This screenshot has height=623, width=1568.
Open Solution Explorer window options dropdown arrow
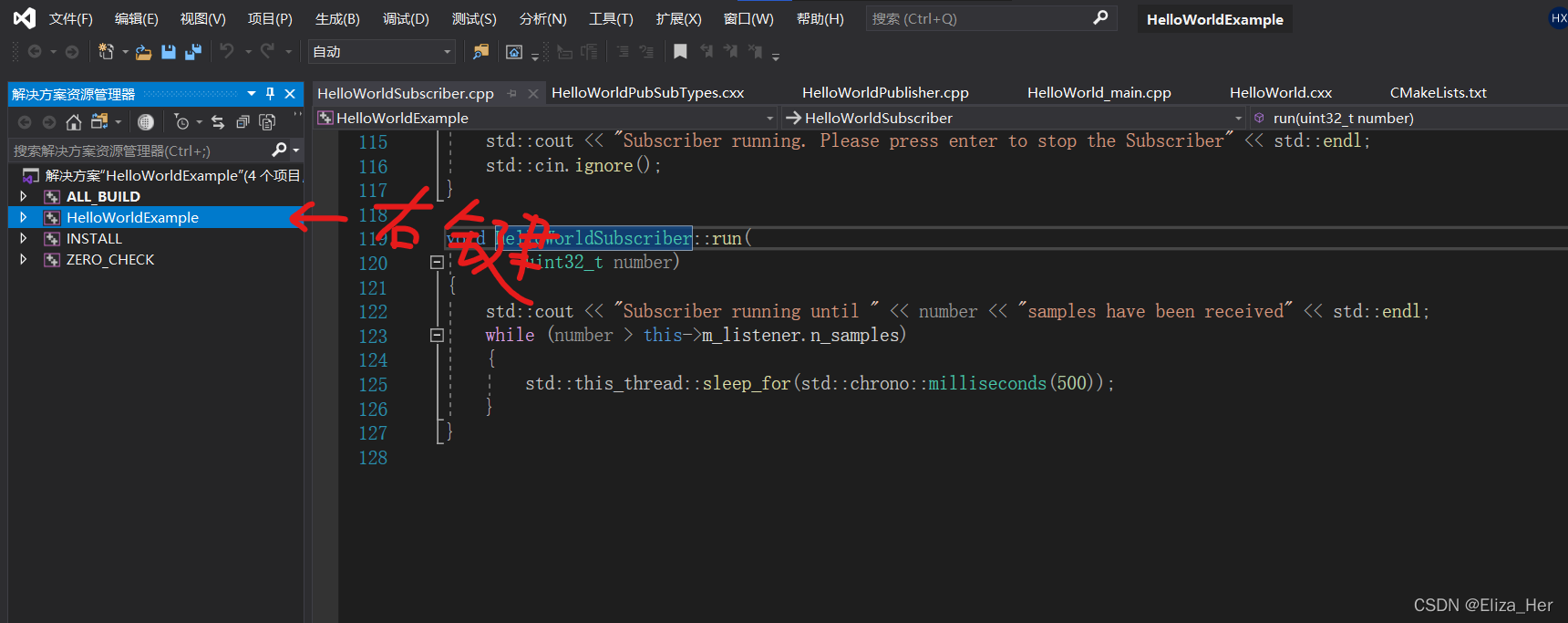coord(252,93)
